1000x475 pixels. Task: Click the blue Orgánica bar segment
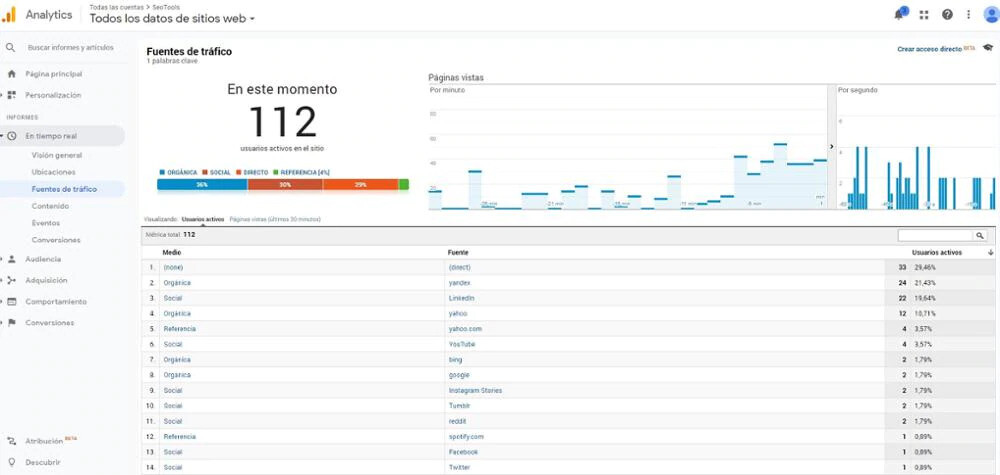(x=202, y=185)
